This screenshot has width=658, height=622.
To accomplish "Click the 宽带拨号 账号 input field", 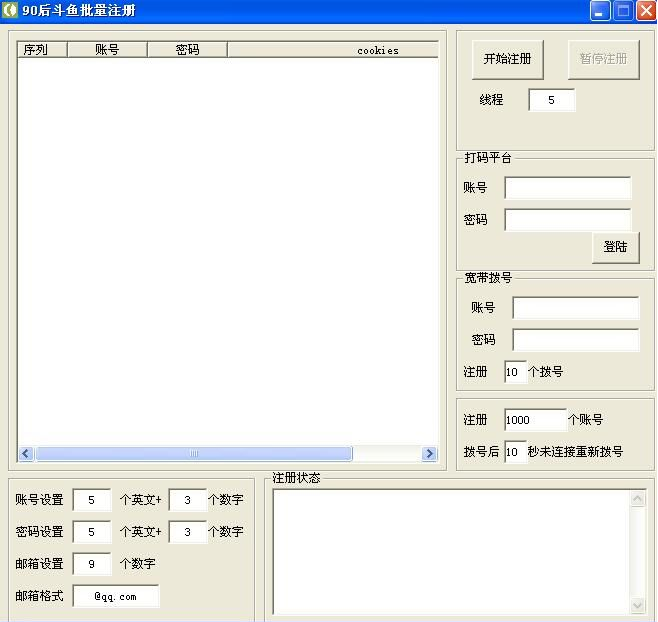I will pyautogui.click(x=575, y=308).
